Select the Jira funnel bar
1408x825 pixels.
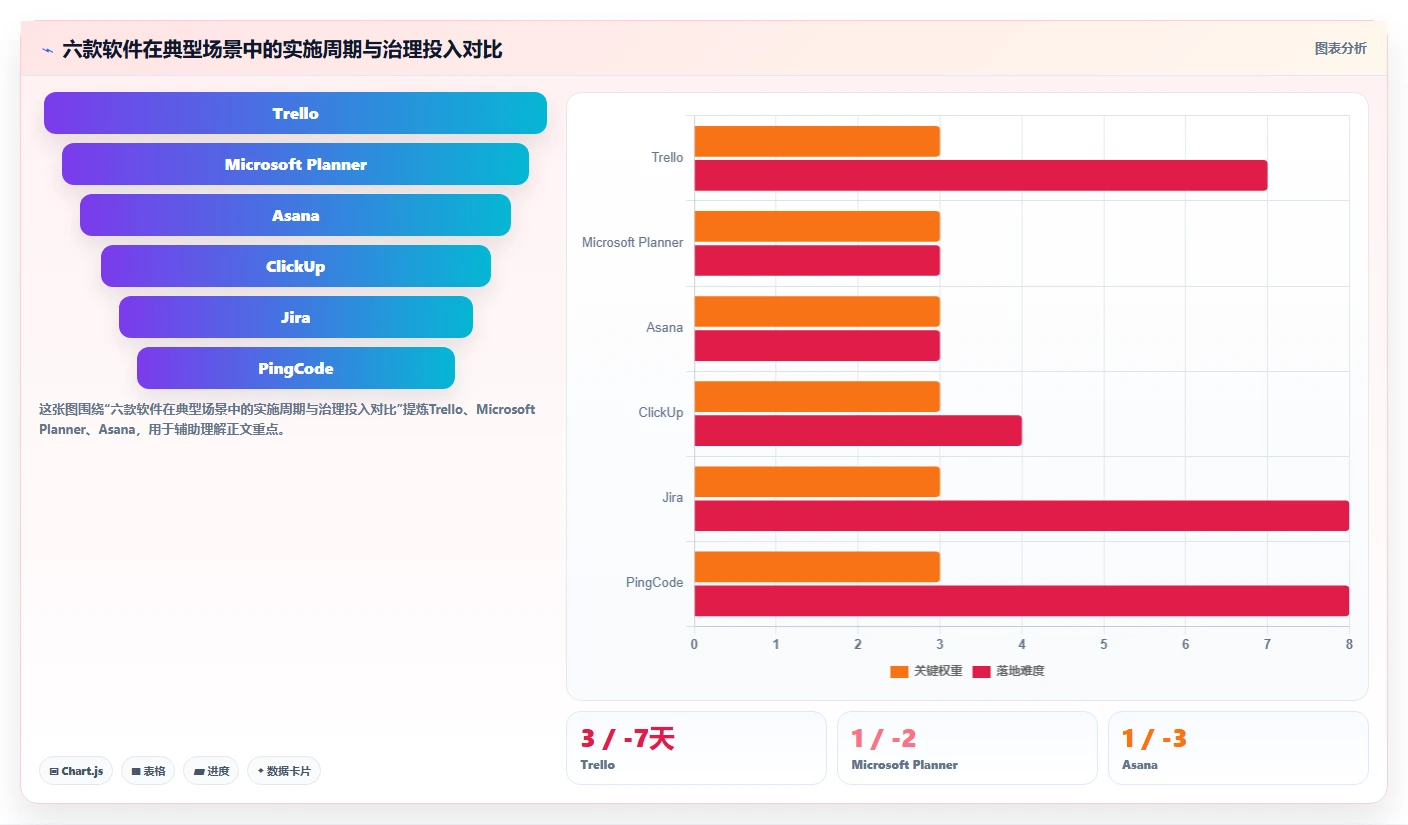[x=295, y=317]
